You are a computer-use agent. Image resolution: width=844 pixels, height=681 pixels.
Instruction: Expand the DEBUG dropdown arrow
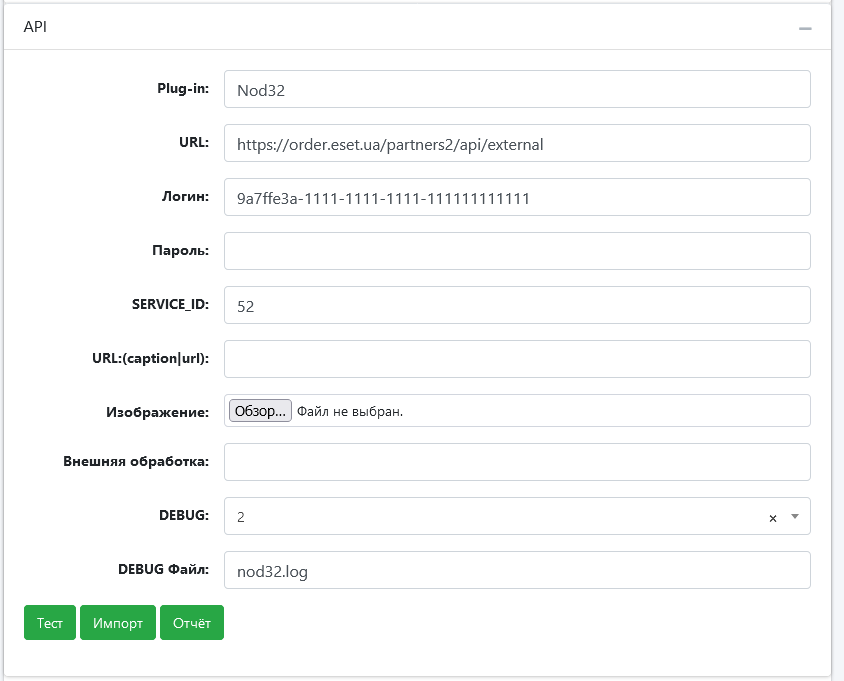[x=794, y=516]
